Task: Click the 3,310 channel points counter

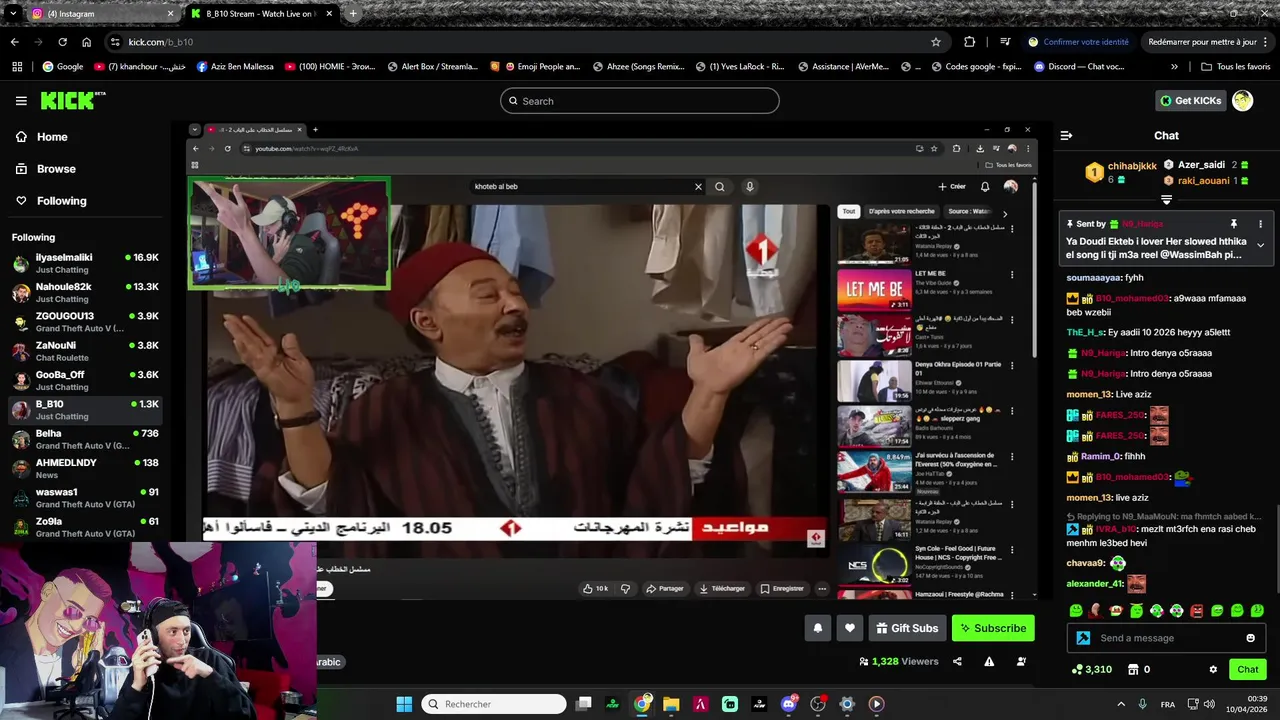Action: point(1091,669)
